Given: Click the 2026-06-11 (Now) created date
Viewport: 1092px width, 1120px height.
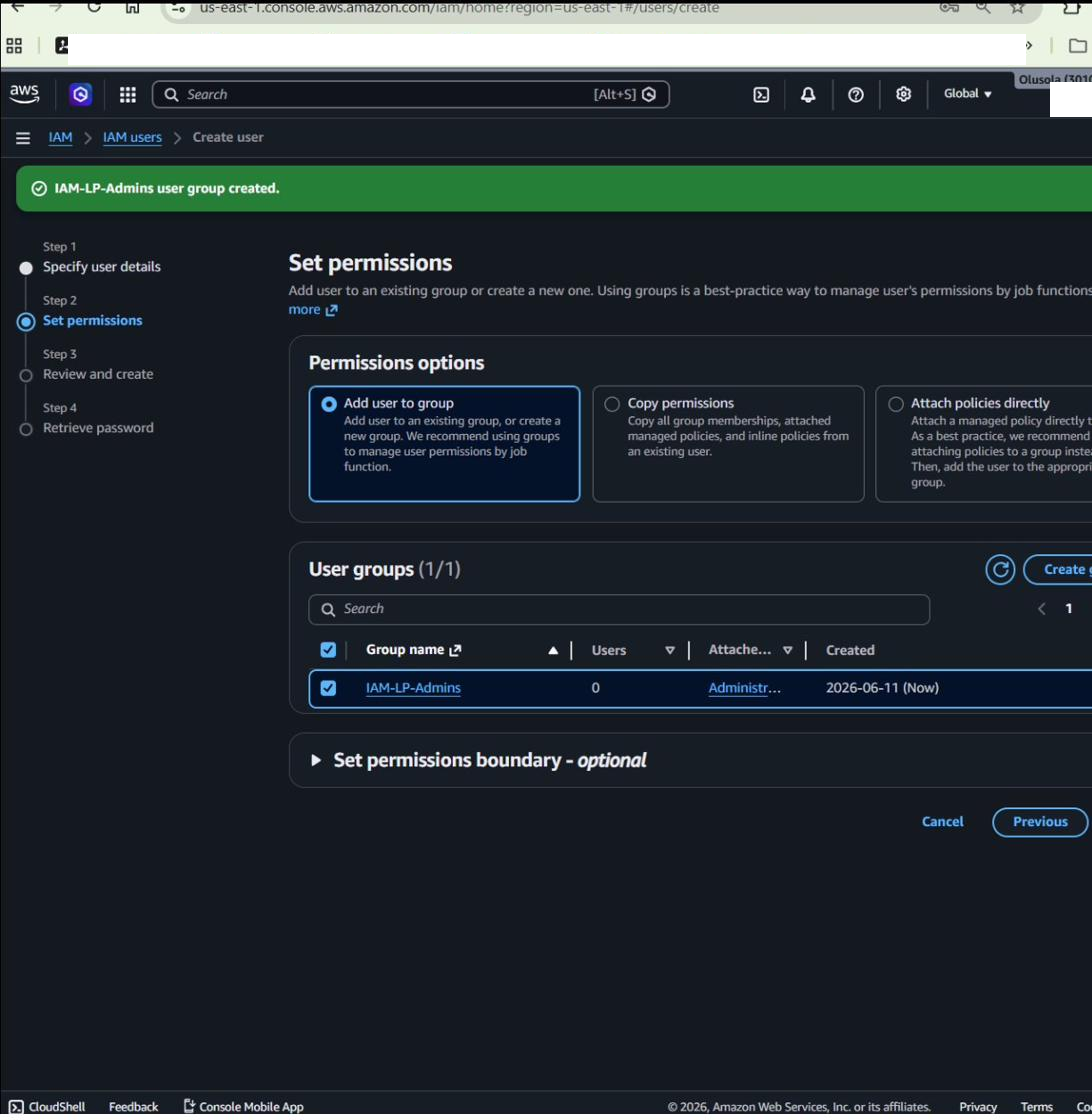Looking at the screenshot, I should click(882, 689).
